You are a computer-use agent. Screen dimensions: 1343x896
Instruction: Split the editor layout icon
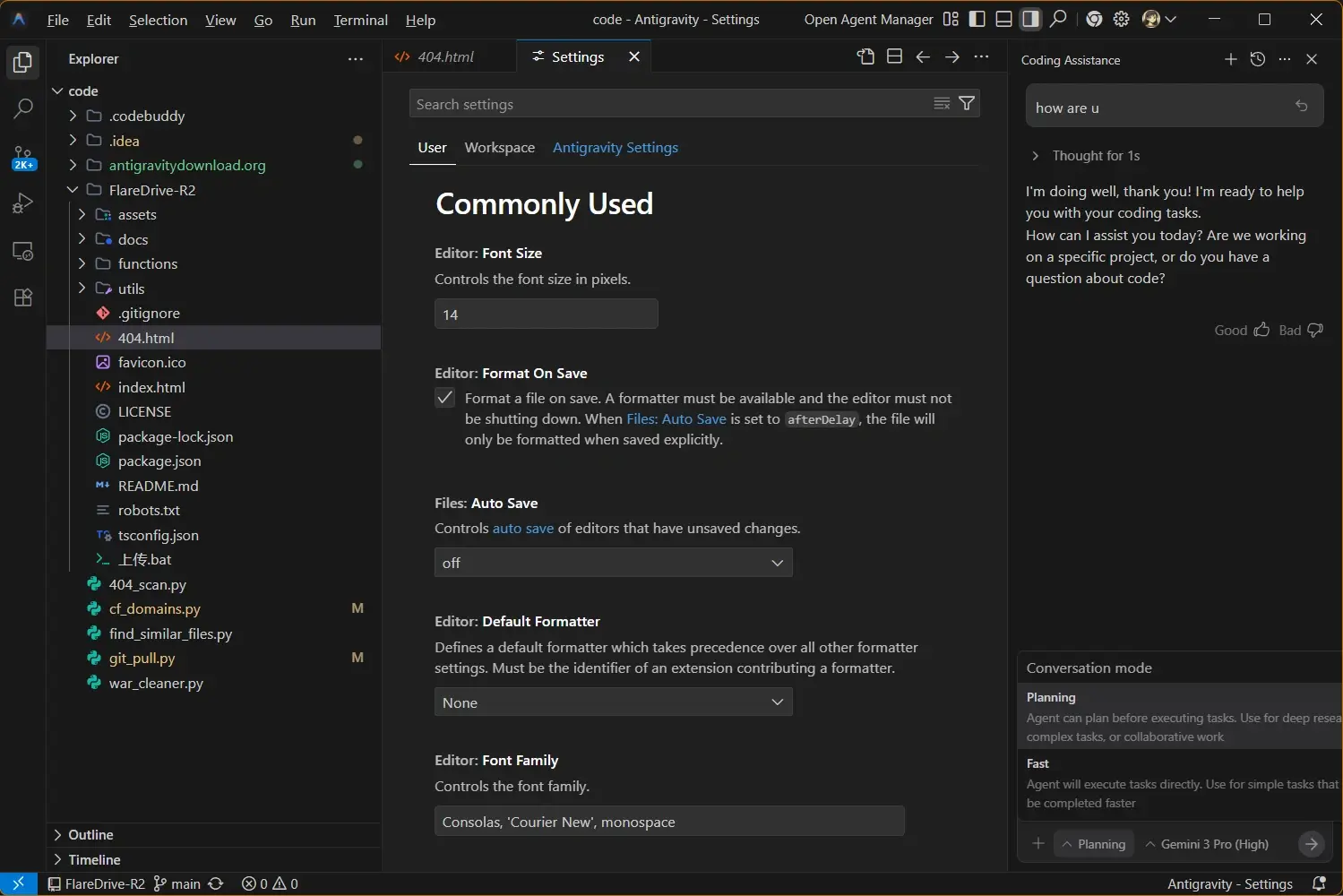tap(894, 56)
